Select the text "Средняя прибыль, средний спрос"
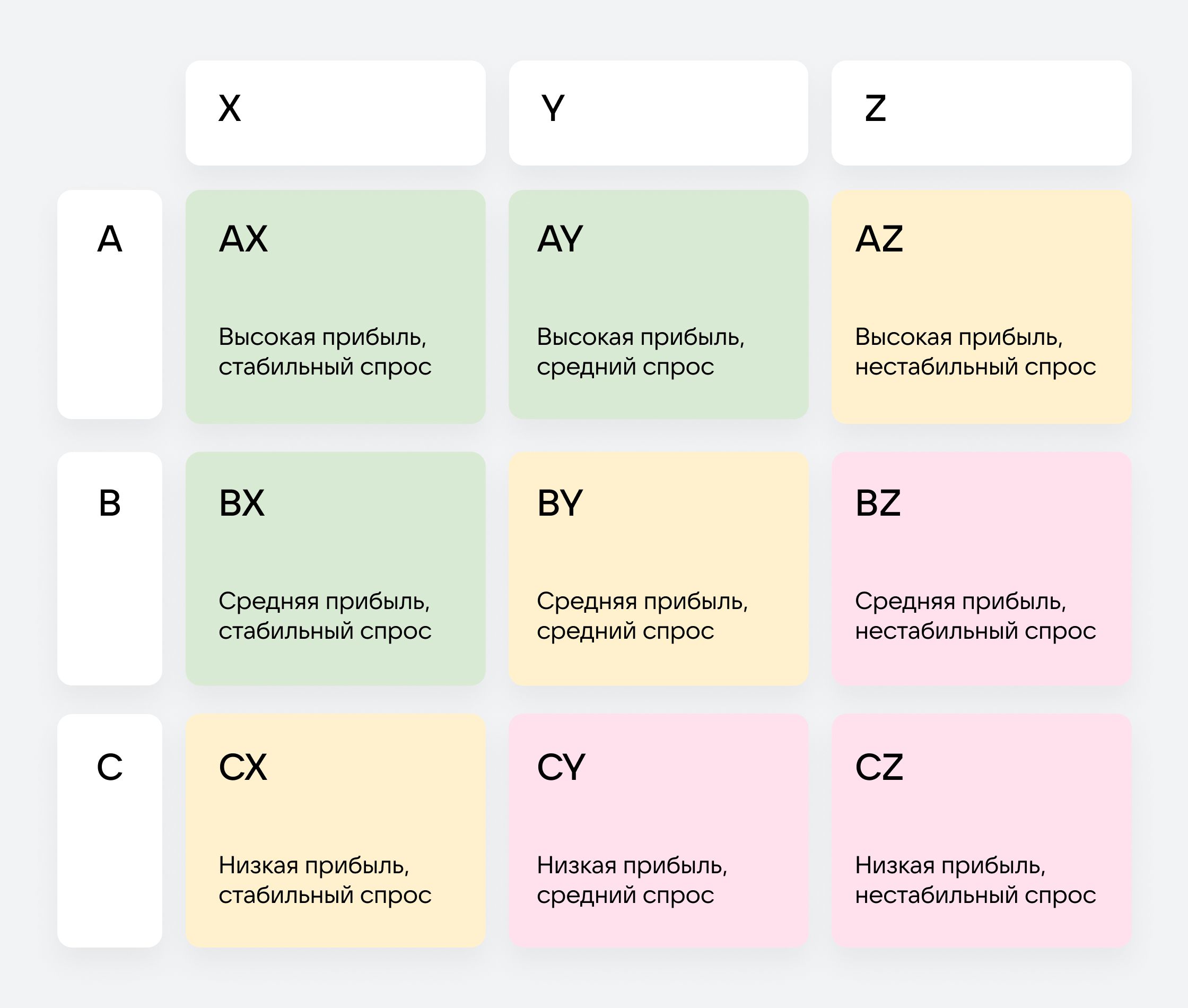This screenshot has height=1008, width=1188. [x=642, y=616]
